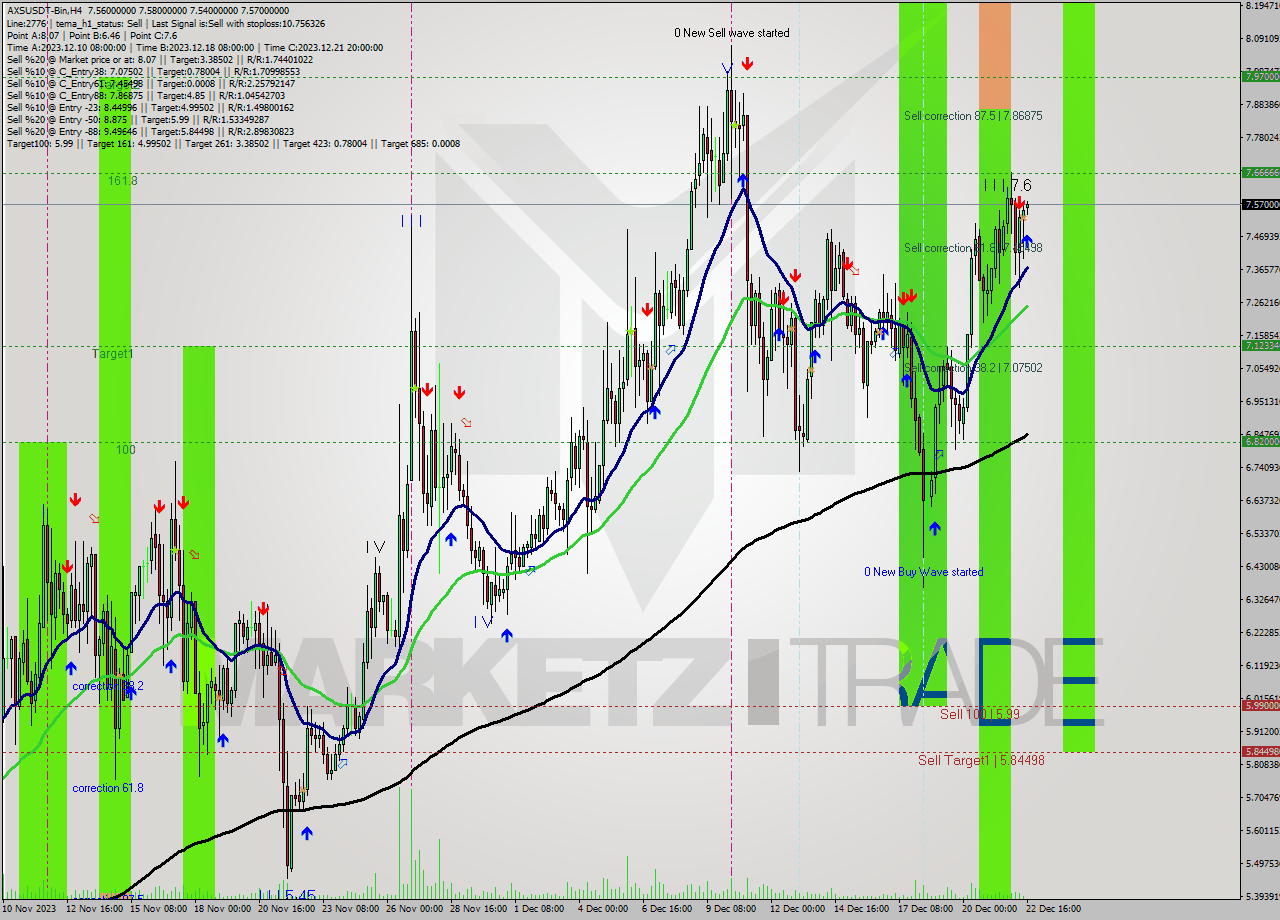Click the red 5.99000 price level tag

coord(1260,705)
